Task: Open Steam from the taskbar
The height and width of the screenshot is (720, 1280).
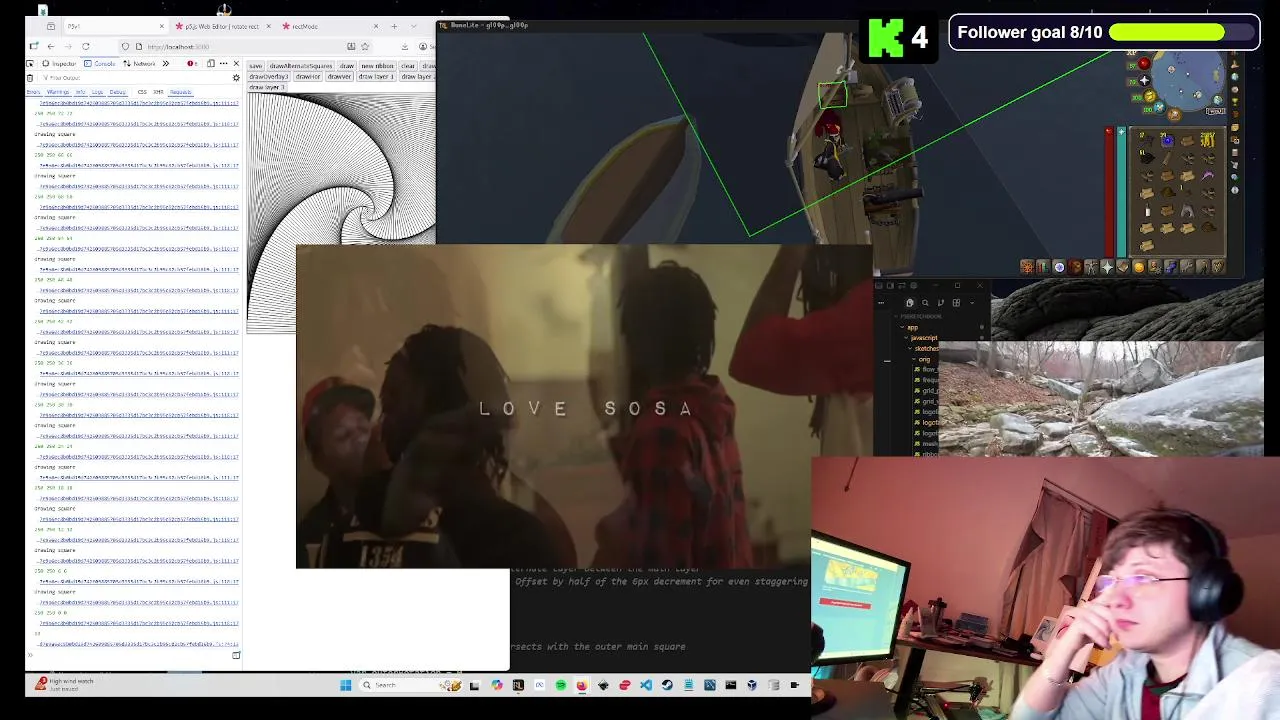Action: (x=667, y=685)
